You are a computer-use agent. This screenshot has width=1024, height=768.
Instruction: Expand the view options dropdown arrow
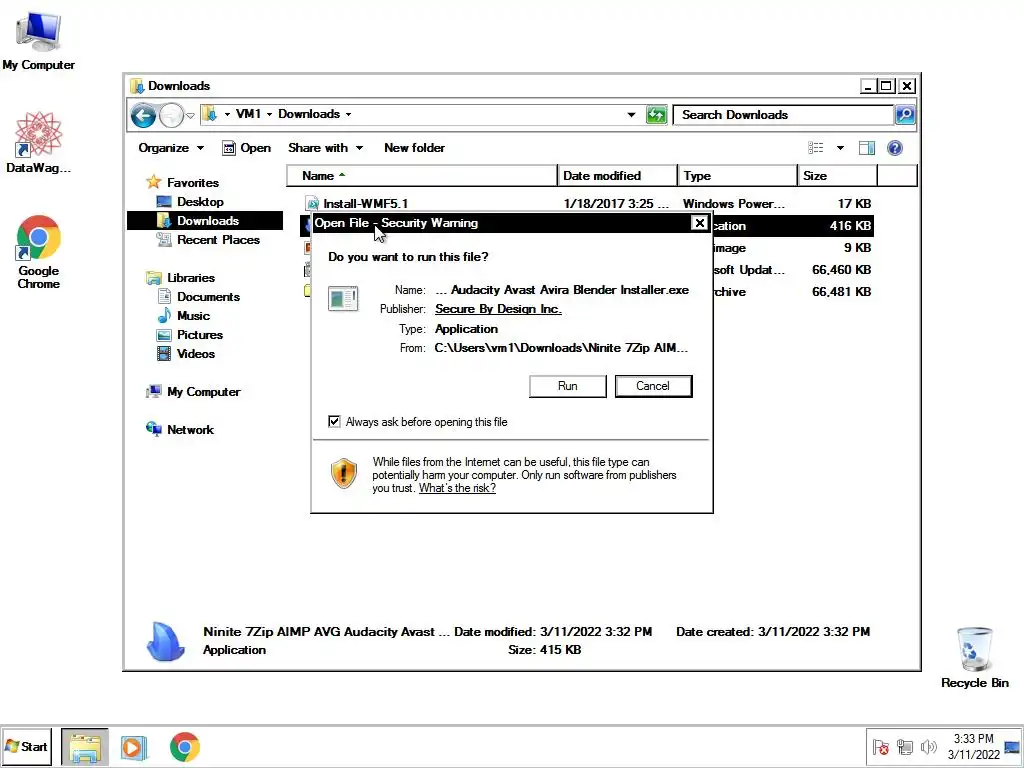(840, 148)
